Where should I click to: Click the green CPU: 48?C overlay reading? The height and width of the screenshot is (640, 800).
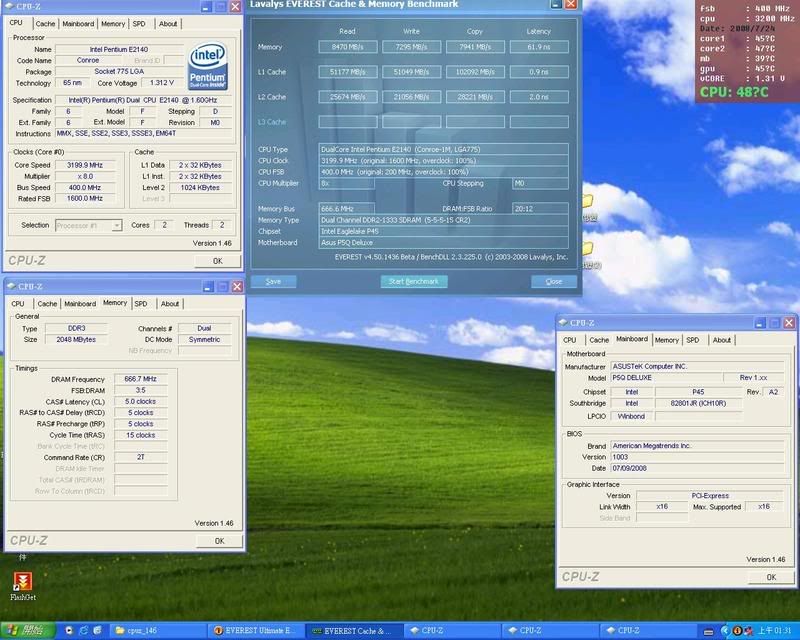(x=734, y=92)
